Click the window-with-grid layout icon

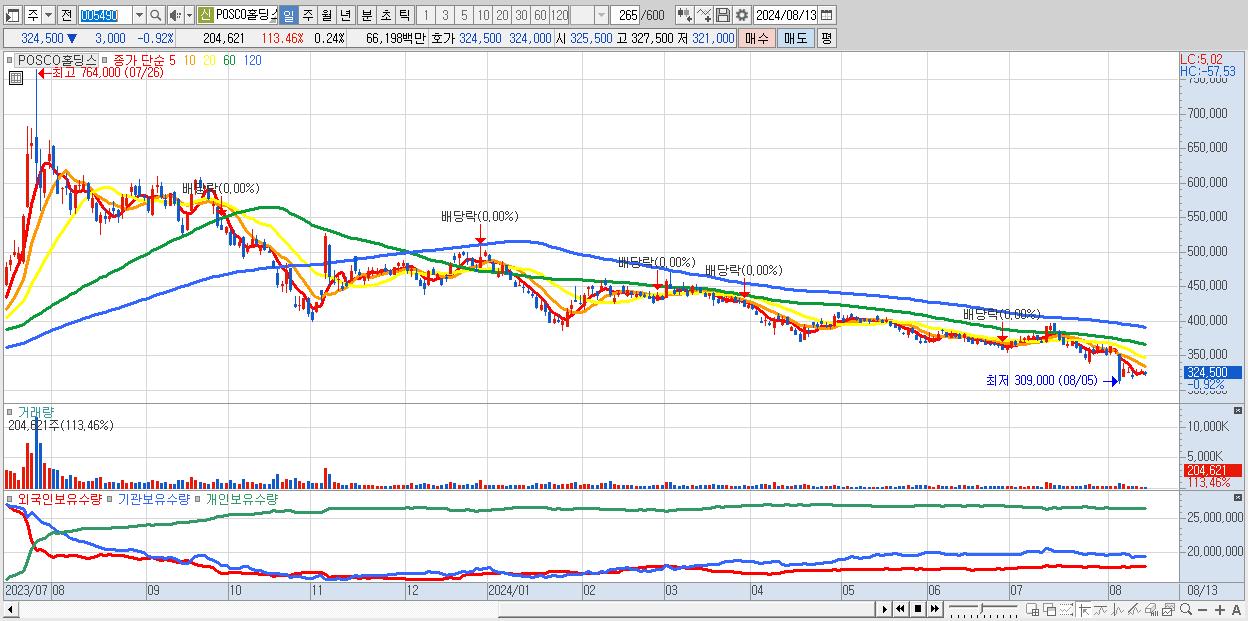(x=1033, y=609)
